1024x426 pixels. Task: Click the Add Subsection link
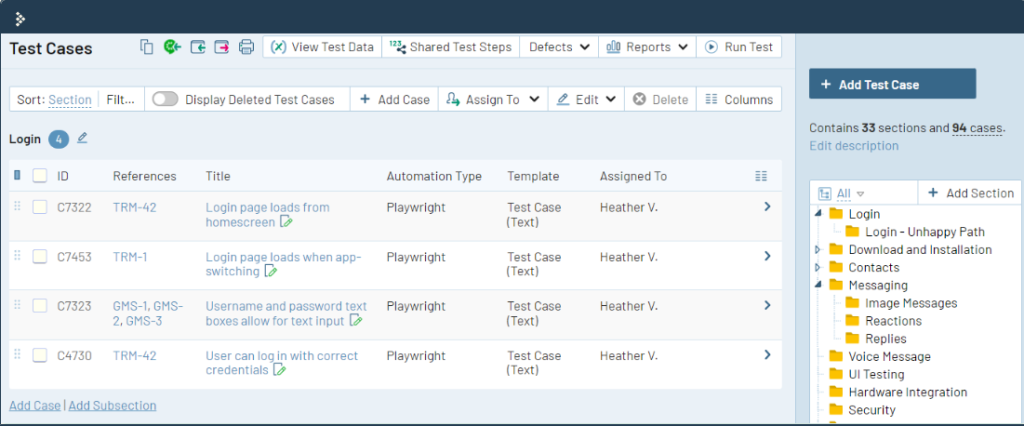coord(112,405)
